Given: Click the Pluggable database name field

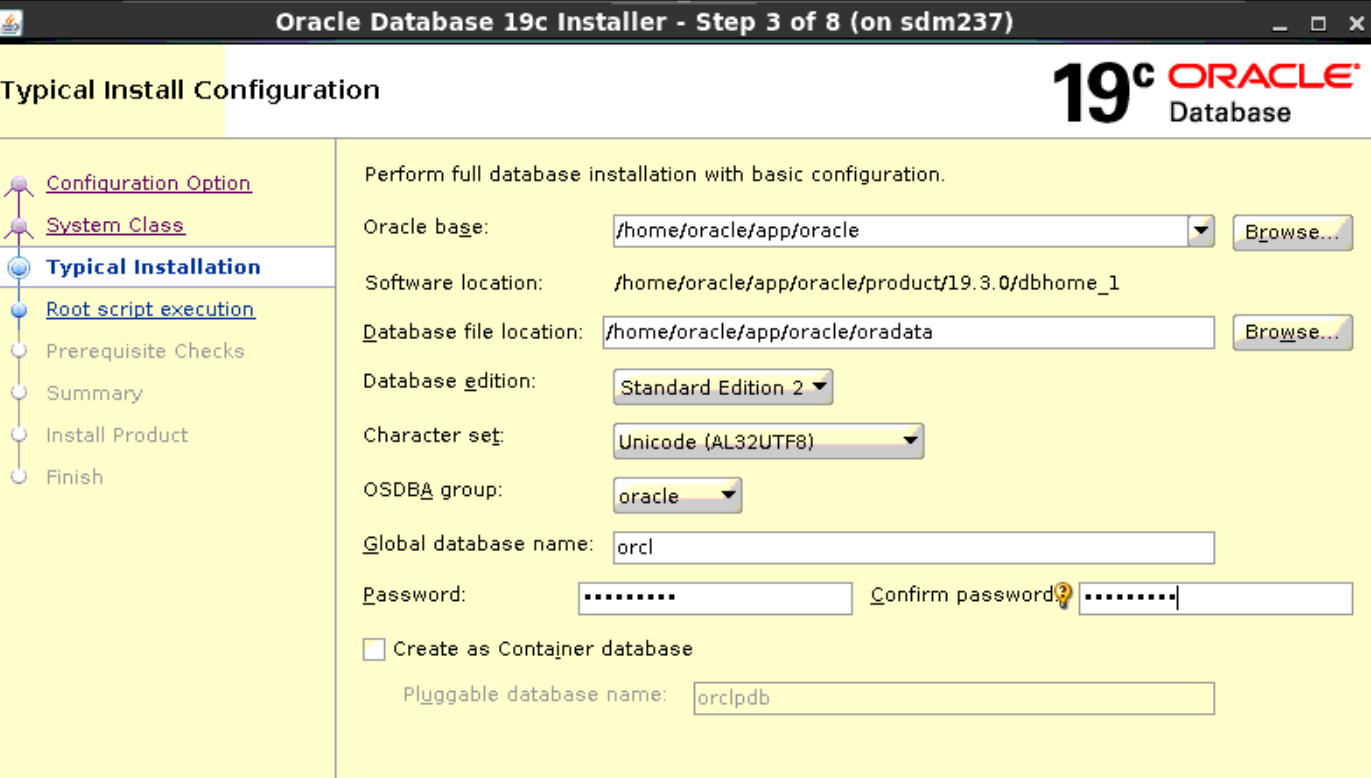Looking at the screenshot, I should point(954,698).
